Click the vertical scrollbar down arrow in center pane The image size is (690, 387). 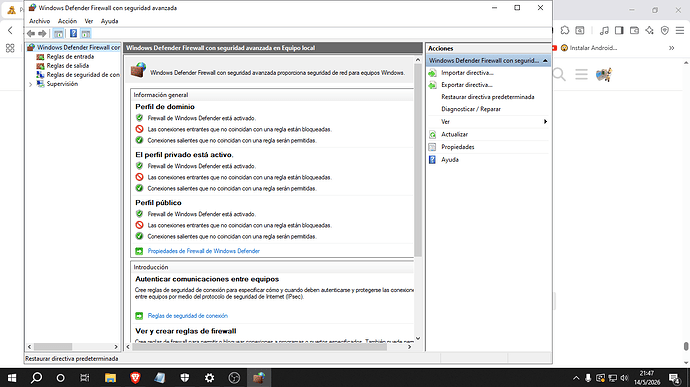click(x=418, y=339)
